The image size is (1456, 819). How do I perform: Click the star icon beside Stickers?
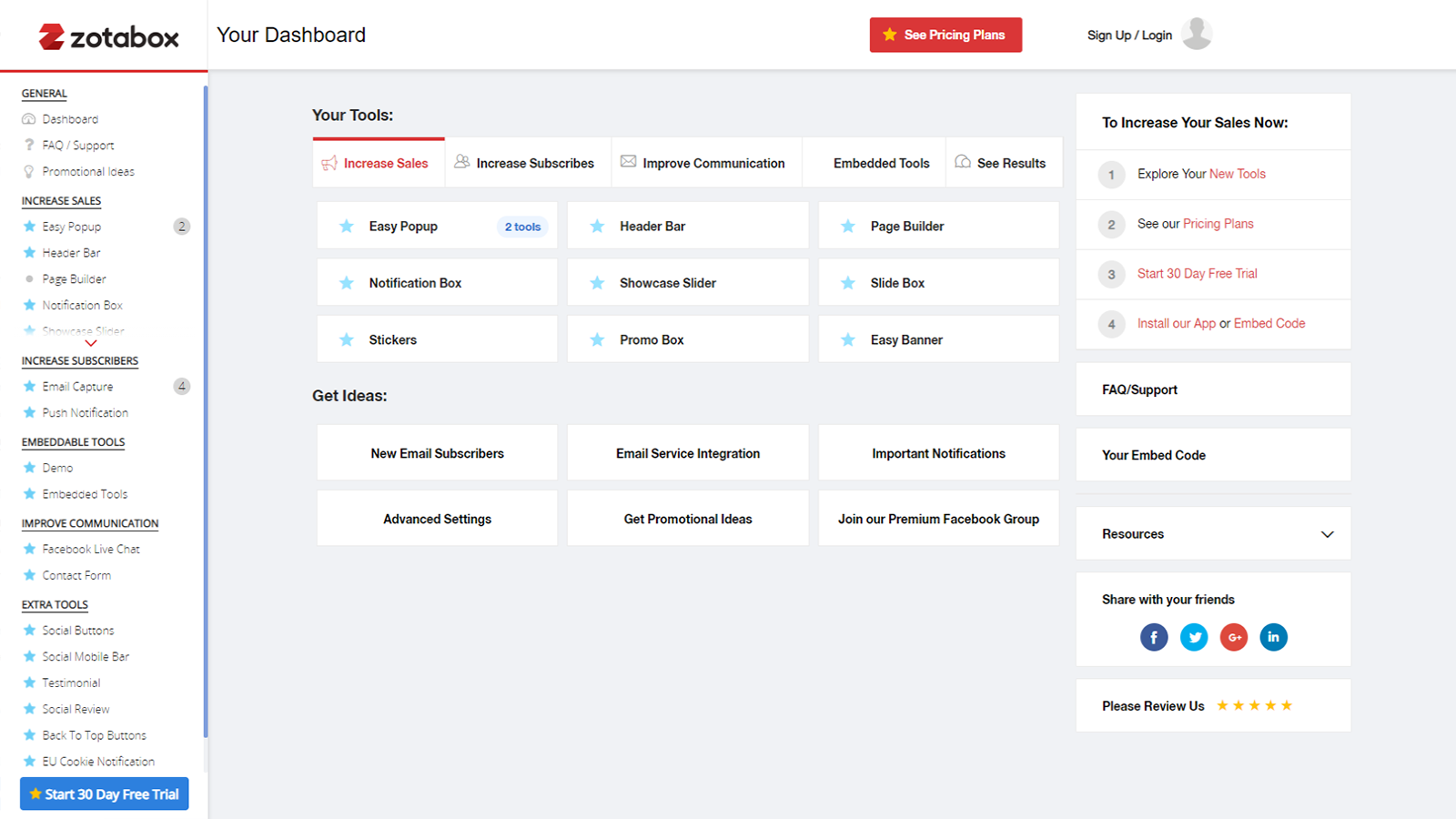pos(347,339)
